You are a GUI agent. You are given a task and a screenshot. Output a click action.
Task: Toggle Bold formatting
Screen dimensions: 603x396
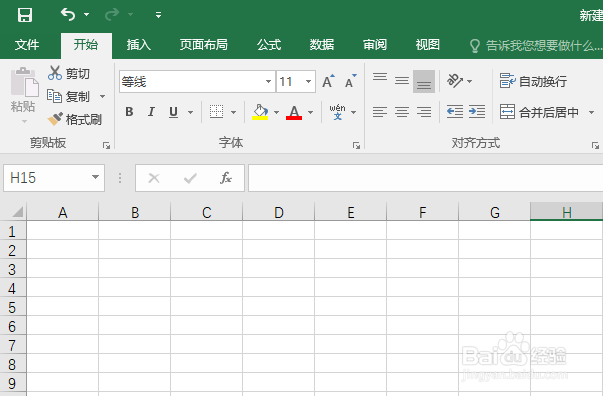(x=129, y=112)
